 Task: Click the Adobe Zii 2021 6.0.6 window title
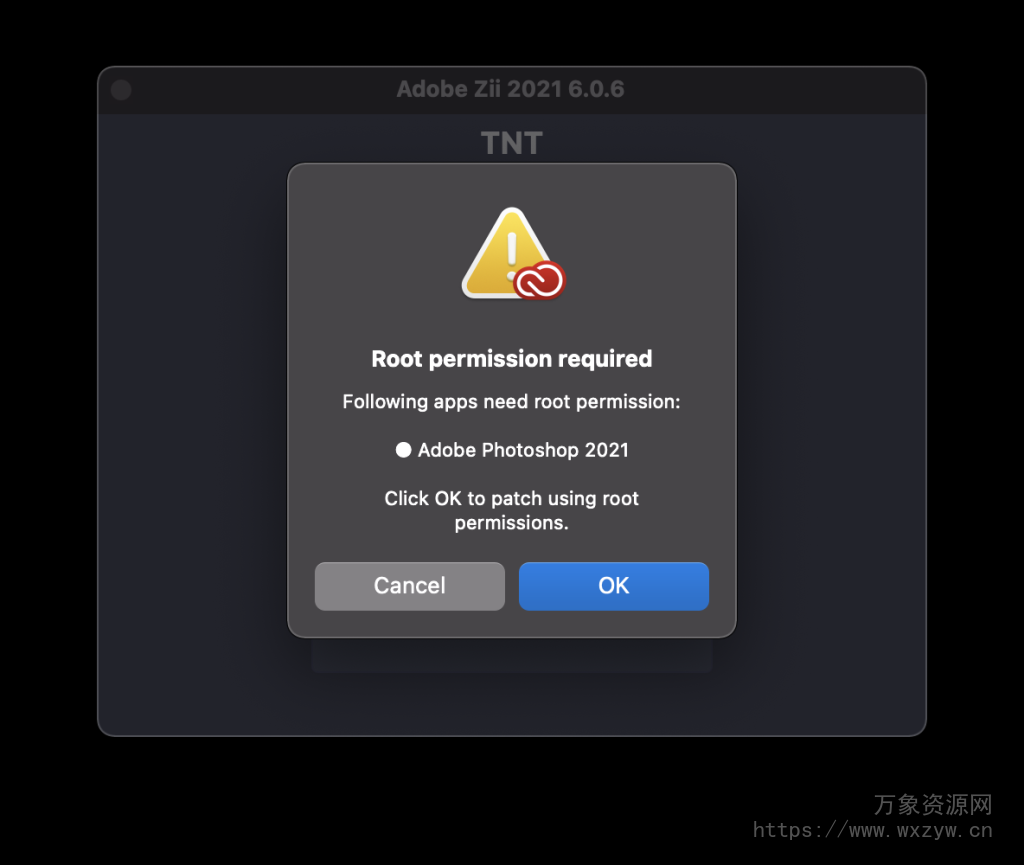pyautogui.click(x=511, y=89)
